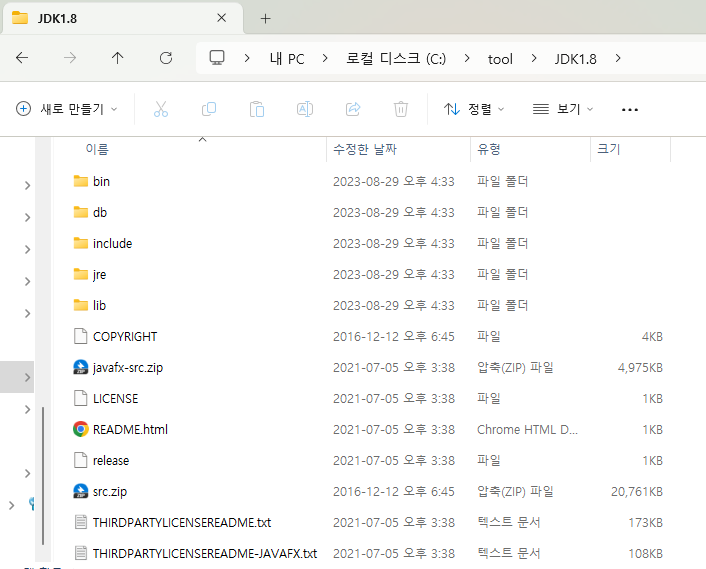Navigate to 내 PC breadcrumb
Viewport: 706px width, 569px height.
287,59
